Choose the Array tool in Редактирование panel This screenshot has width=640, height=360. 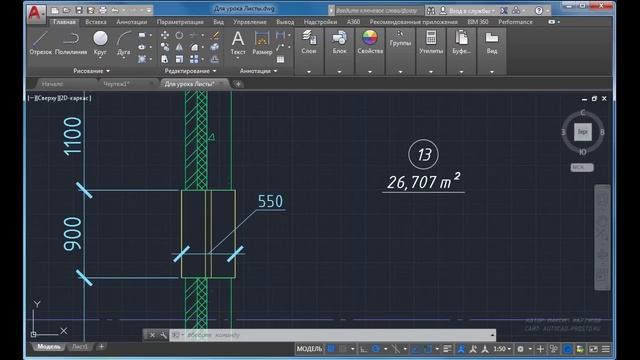194,59
